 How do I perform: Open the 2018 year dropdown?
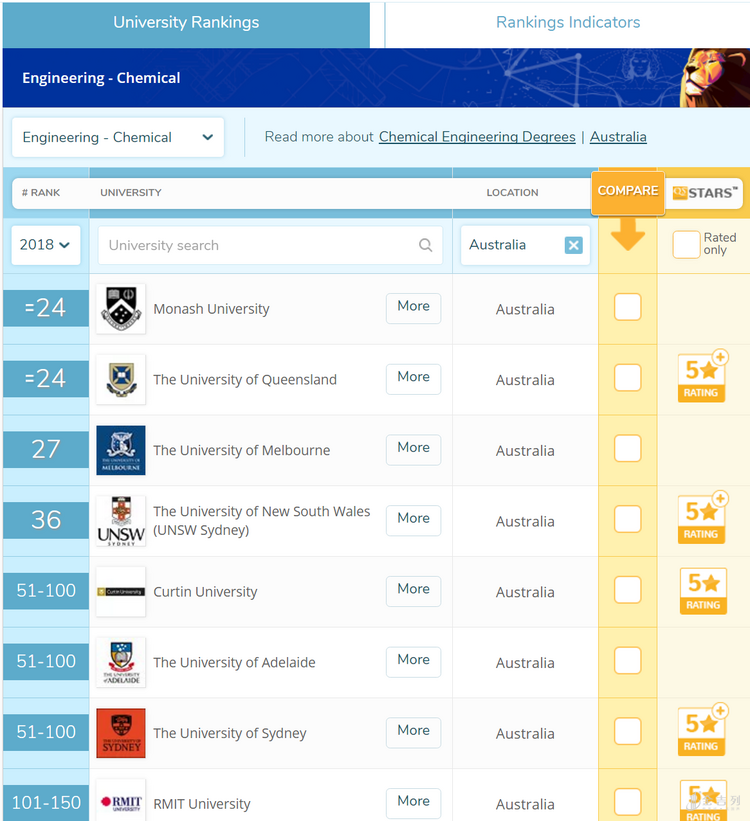(46, 245)
